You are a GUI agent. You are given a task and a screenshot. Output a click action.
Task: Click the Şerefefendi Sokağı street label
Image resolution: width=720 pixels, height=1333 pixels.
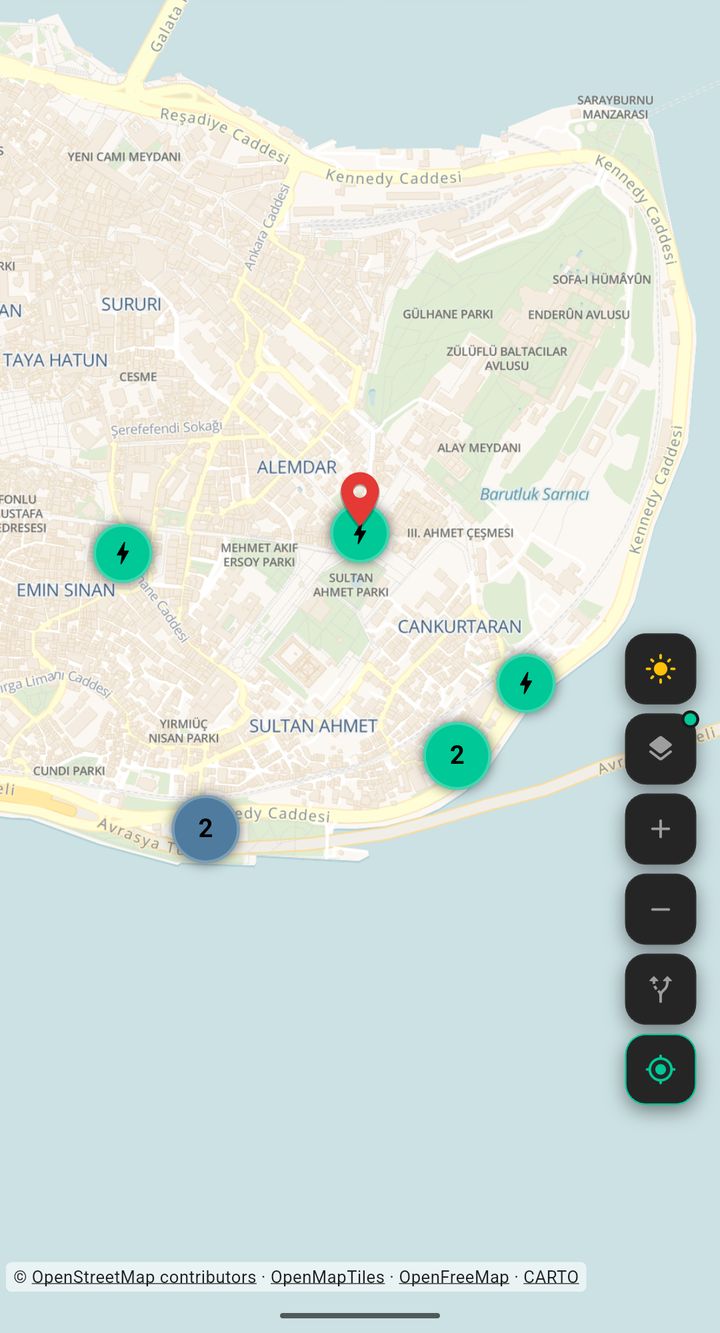tap(166, 427)
